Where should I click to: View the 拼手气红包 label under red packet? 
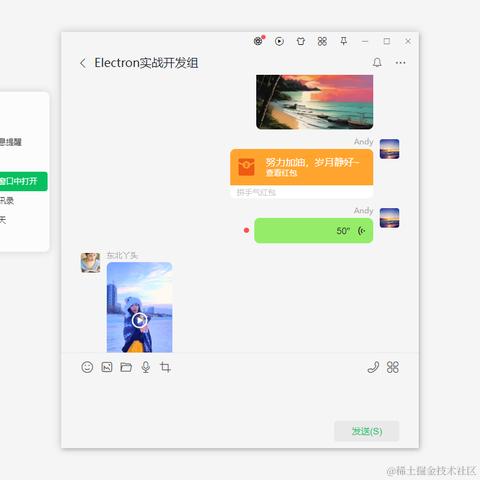256,192
